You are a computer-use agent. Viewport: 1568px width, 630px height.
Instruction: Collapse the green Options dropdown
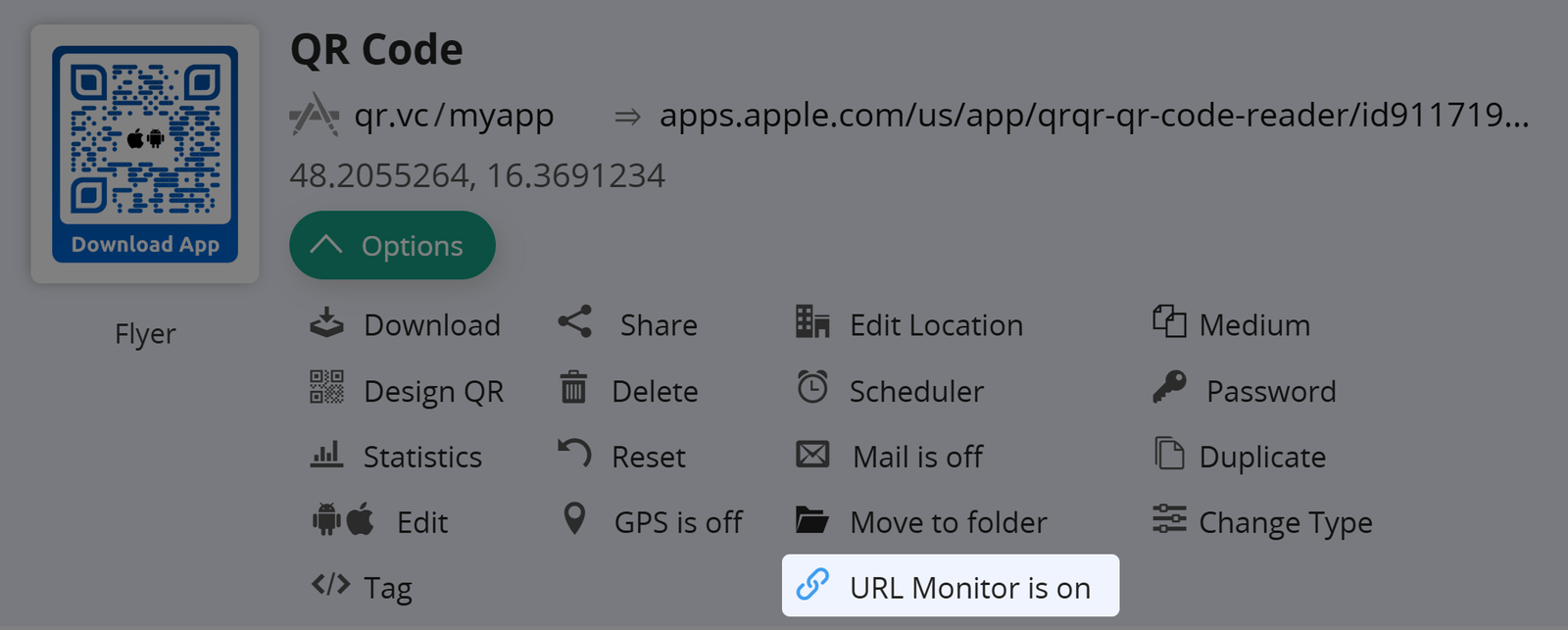(392, 246)
